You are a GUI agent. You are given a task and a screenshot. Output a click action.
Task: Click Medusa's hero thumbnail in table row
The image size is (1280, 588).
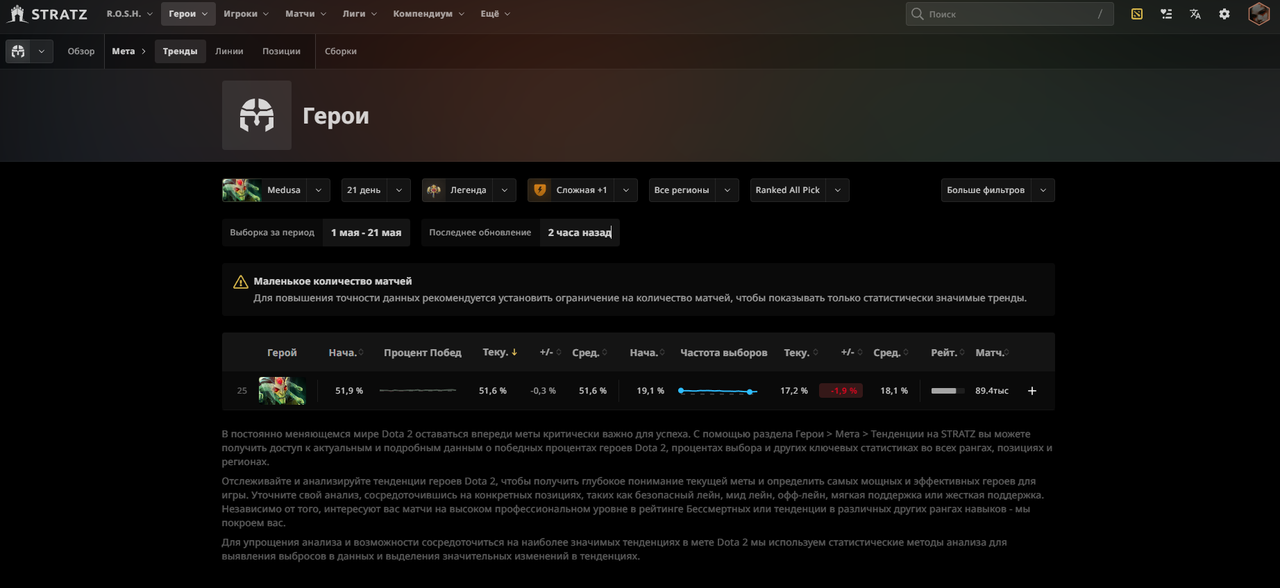(281, 391)
